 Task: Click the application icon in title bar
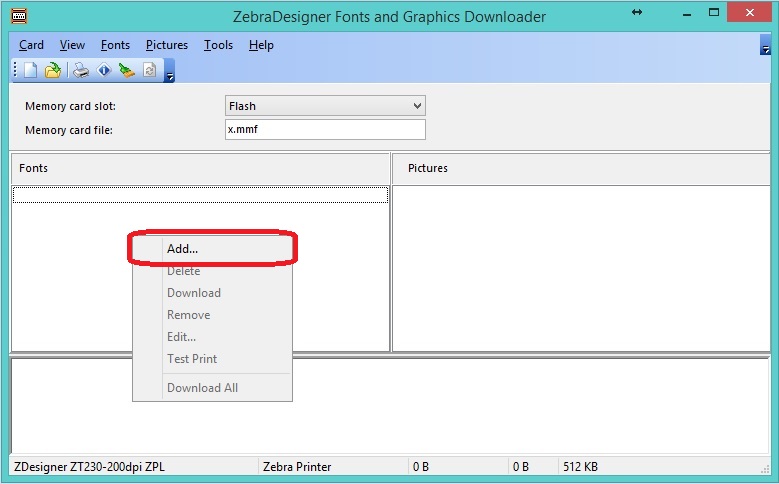point(18,15)
